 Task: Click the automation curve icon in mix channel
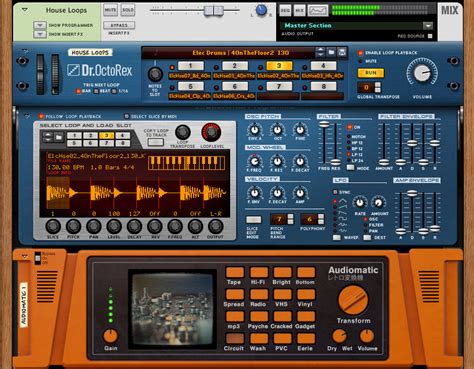(318, 11)
